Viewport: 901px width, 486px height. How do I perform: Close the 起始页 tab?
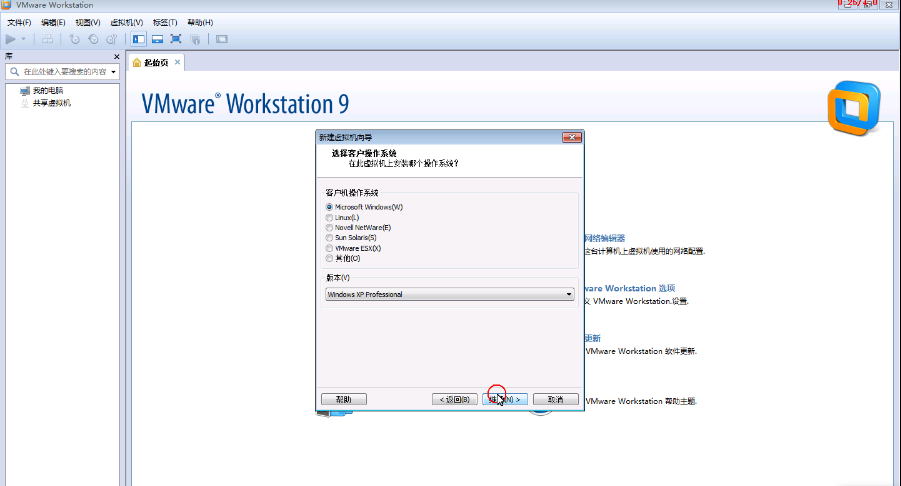178,62
